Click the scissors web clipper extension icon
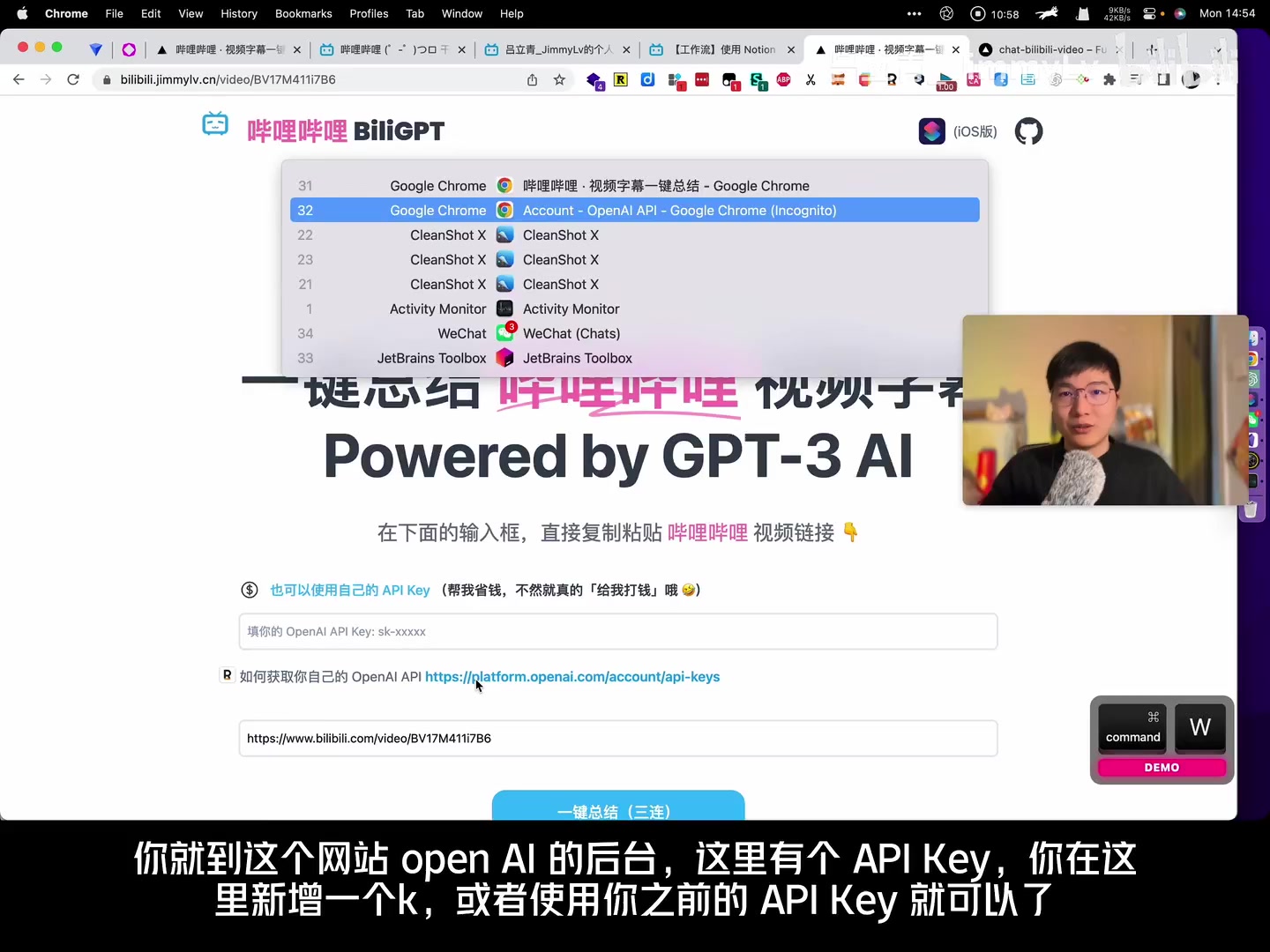Viewport: 1270px width, 952px height. [x=811, y=79]
